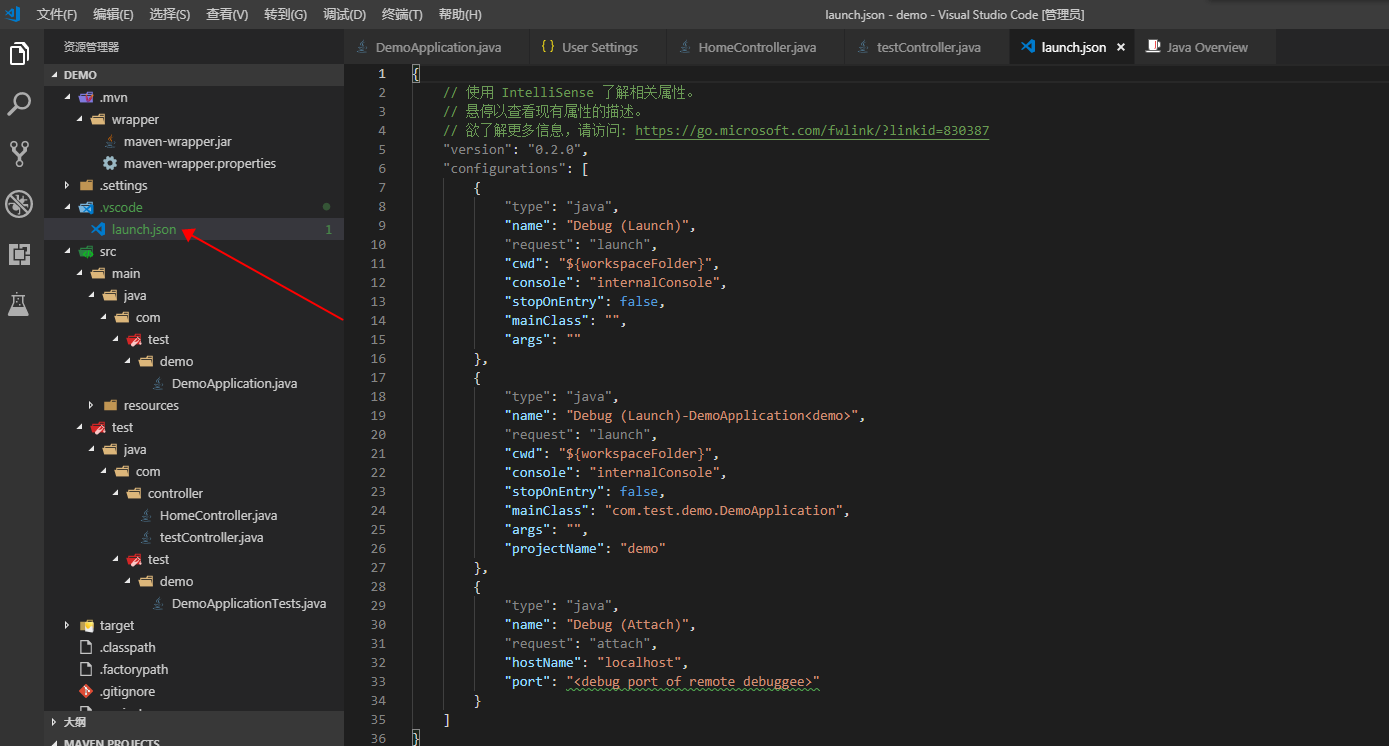Switch to the Java Overview tab
This screenshot has width=1389, height=746.
(1206, 47)
